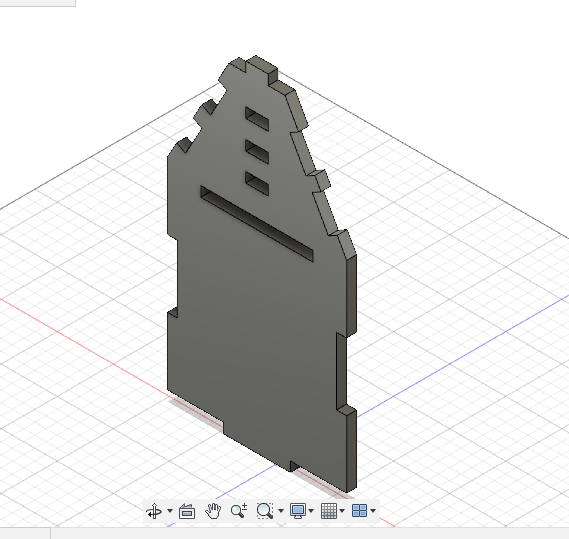The width and height of the screenshot is (569, 539).
Task: Select the Orbit tool in navigation bar
Action: click(154, 511)
